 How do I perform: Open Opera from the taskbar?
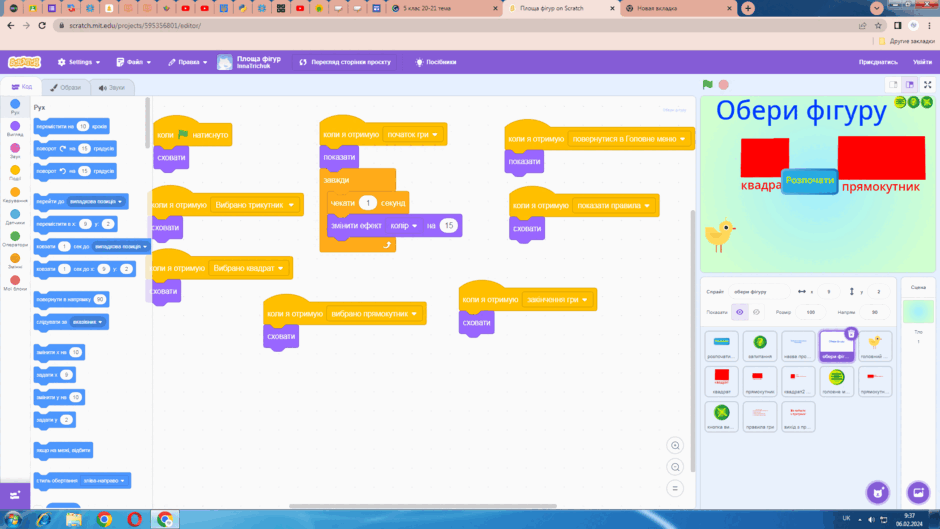click(x=134, y=519)
